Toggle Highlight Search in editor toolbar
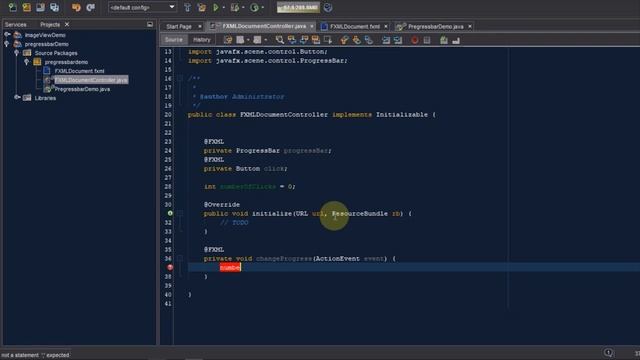 [x=316, y=40]
